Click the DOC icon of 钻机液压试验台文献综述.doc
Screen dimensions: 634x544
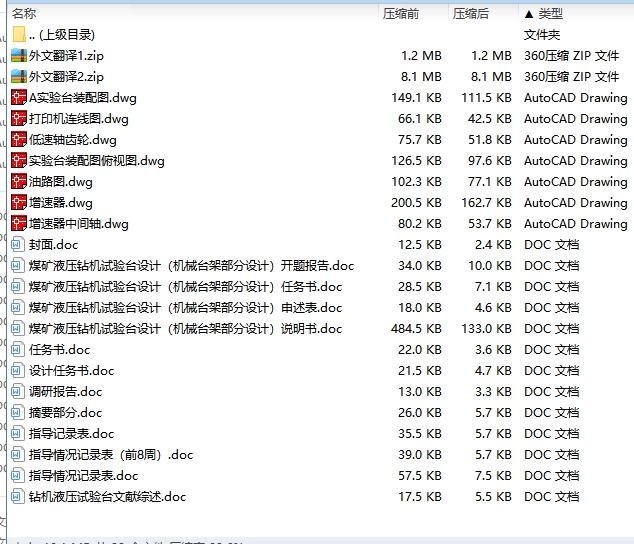coord(17,497)
